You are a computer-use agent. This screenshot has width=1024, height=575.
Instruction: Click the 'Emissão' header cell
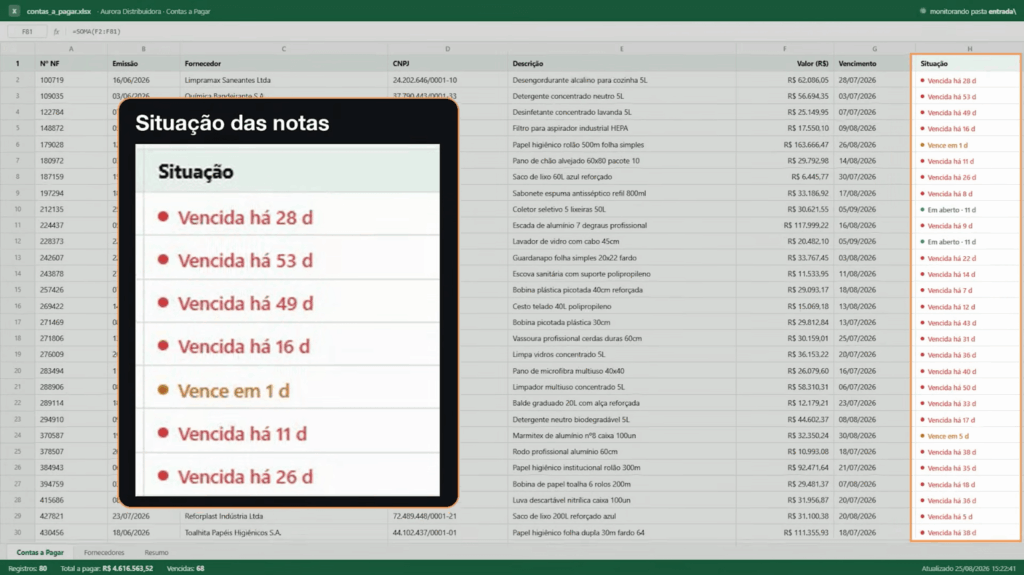coord(143,63)
